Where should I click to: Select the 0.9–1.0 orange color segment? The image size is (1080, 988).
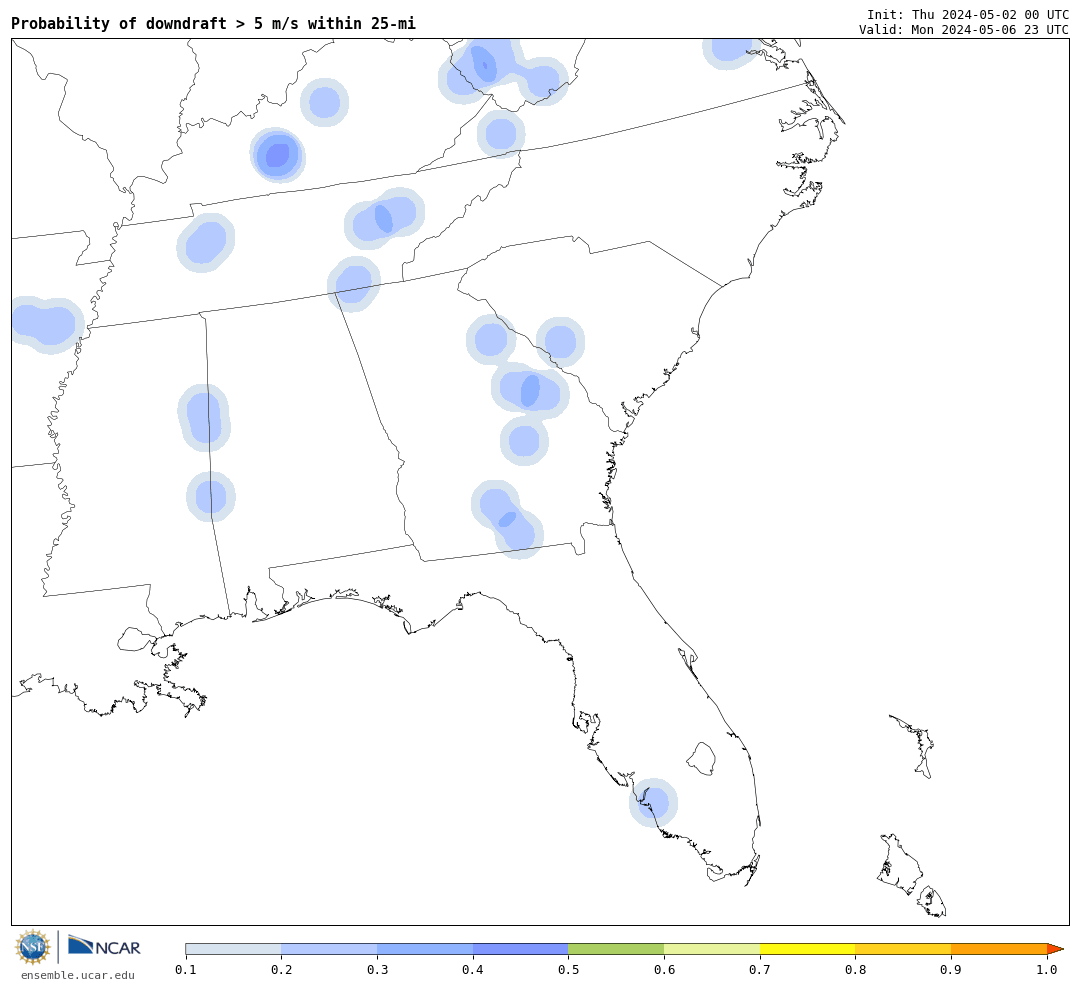click(999, 949)
